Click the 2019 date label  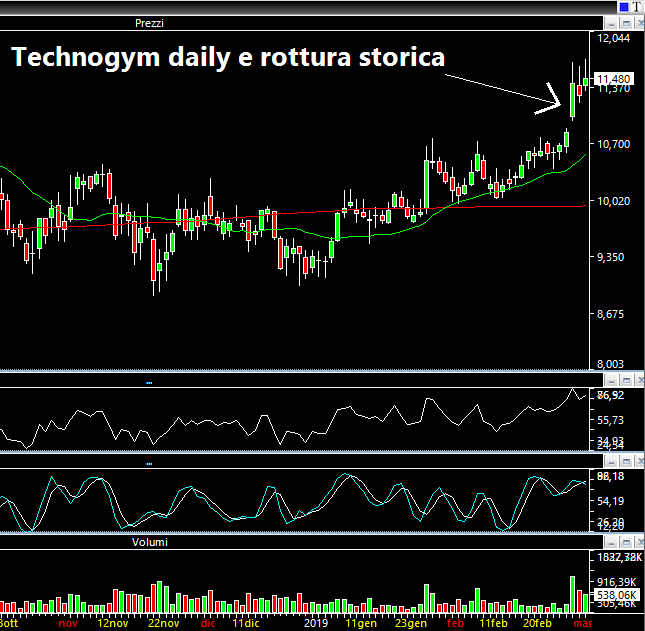pos(316,623)
